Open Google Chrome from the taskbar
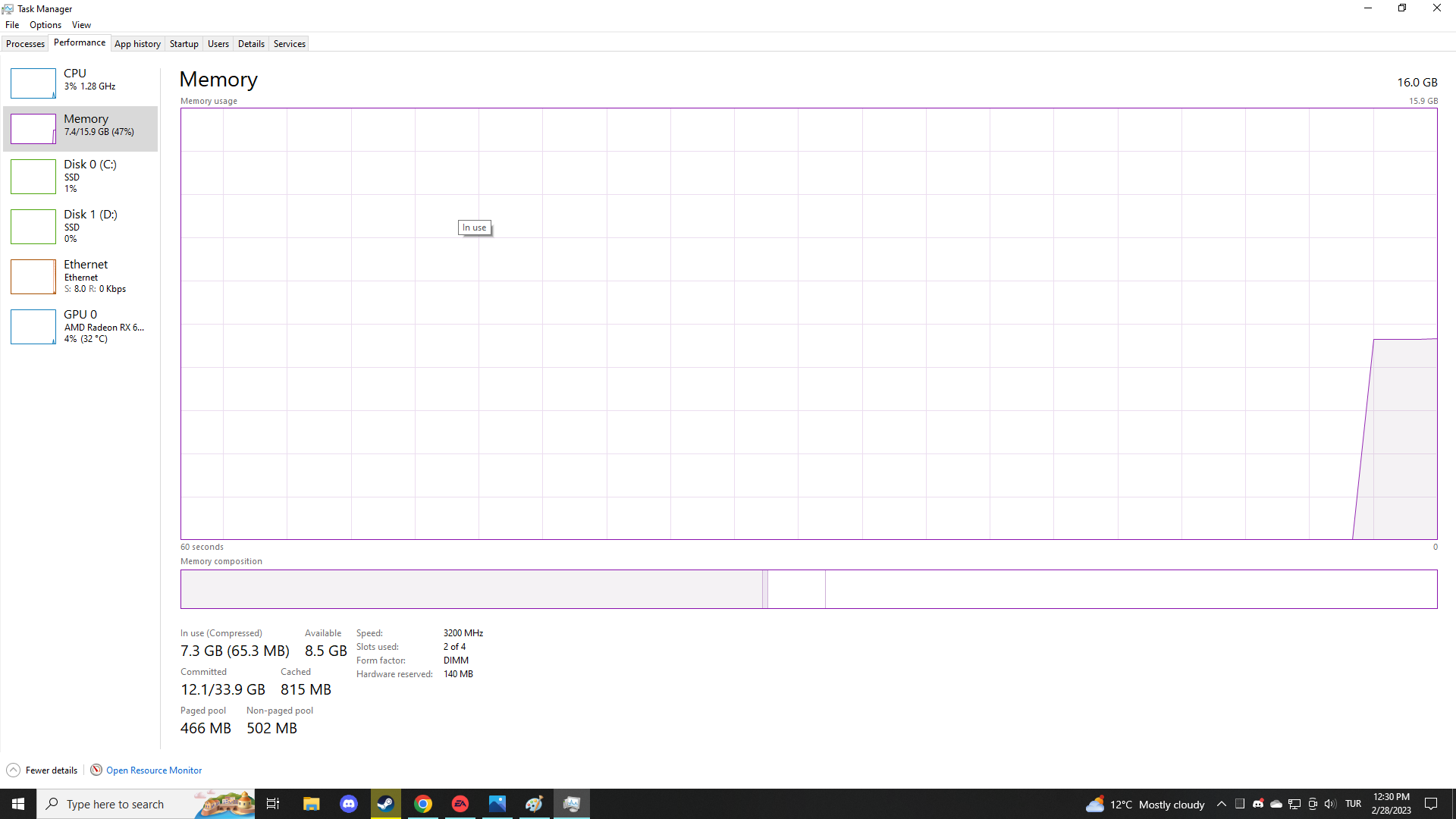 click(x=423, y=804)
